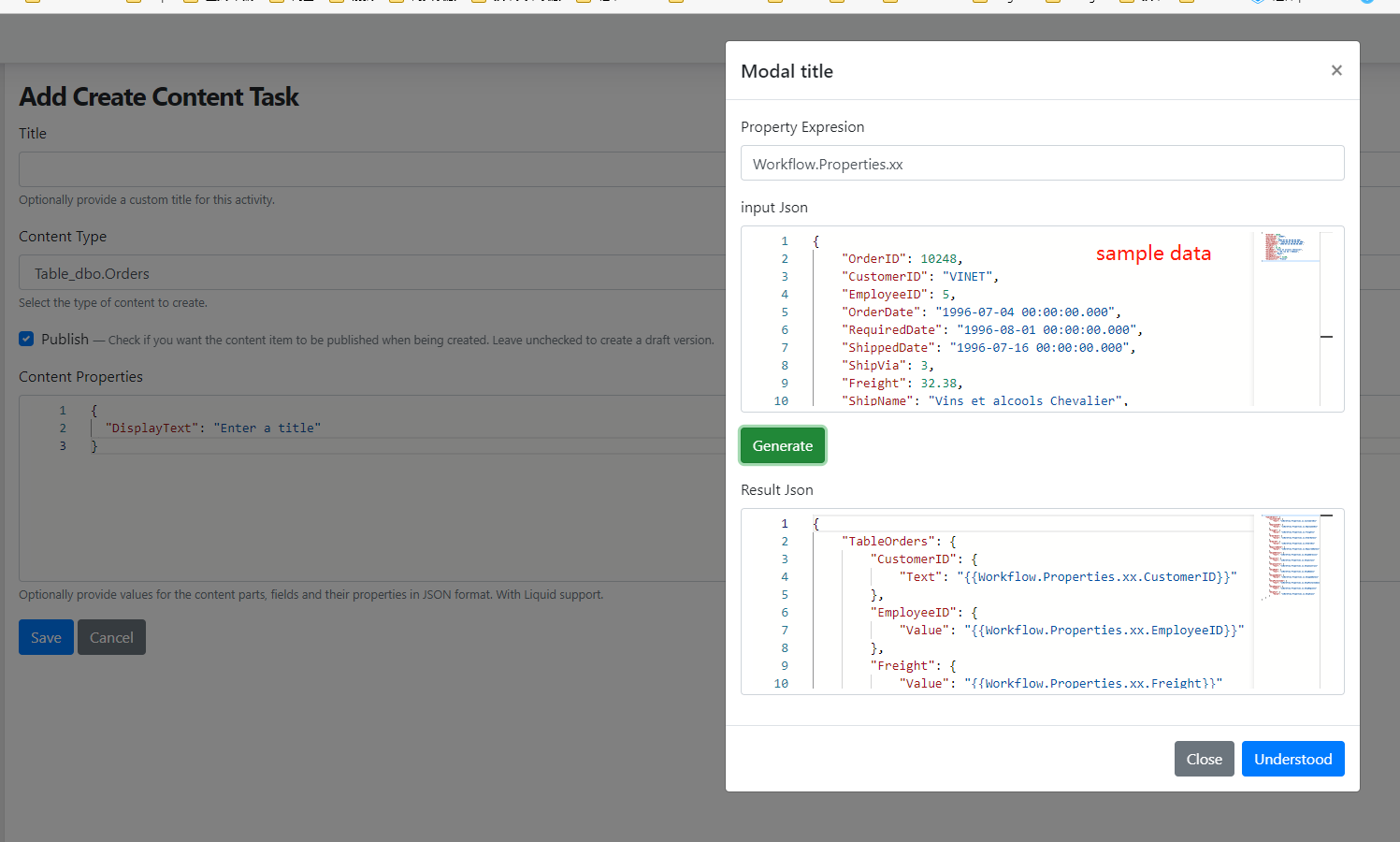Click Close in the modal footer
The width and height of the screenshot is (1400, 842).
tap(1204, 759)
